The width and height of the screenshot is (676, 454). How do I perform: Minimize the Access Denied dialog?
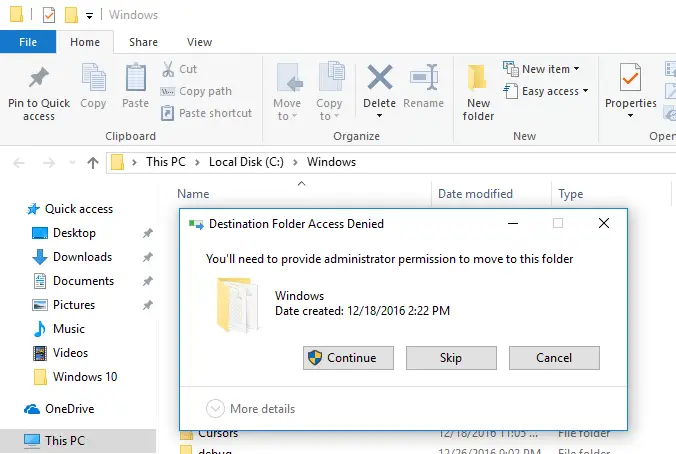513,223
